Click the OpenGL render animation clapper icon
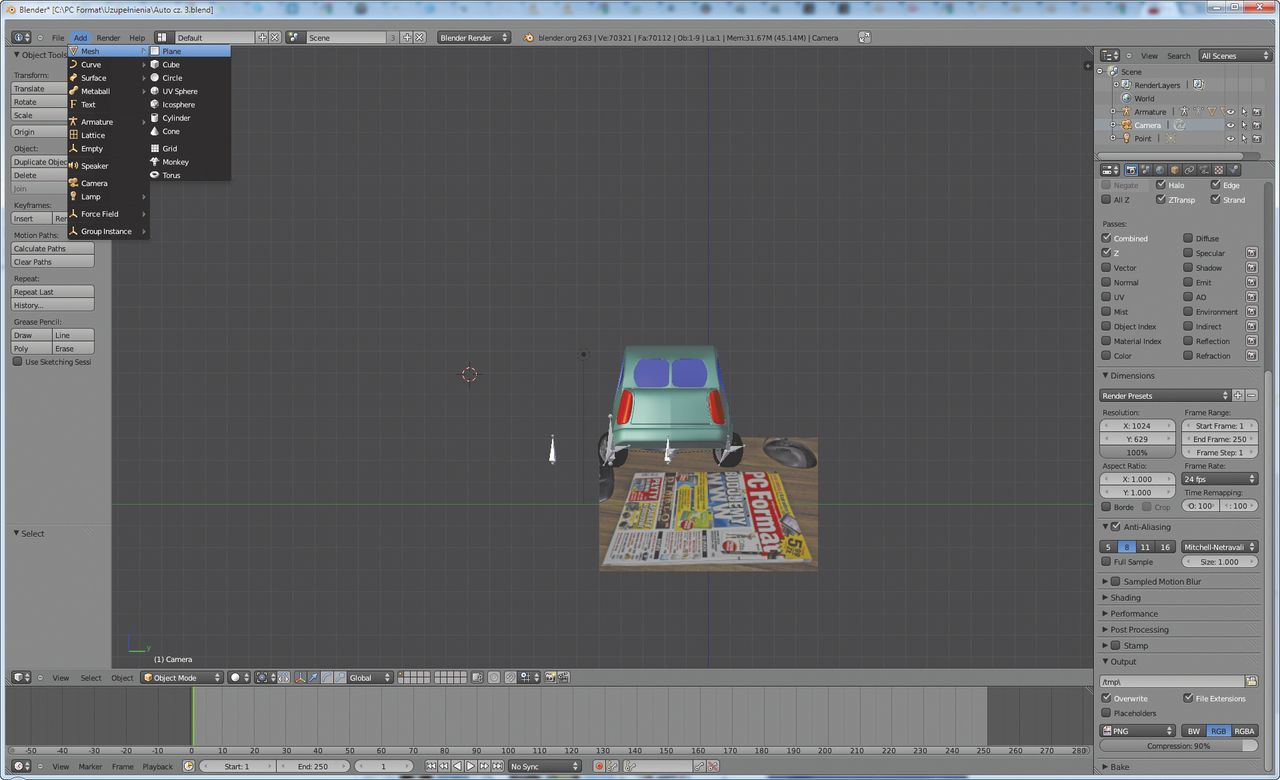This screenshot has width=1280, height=780. 563,678
